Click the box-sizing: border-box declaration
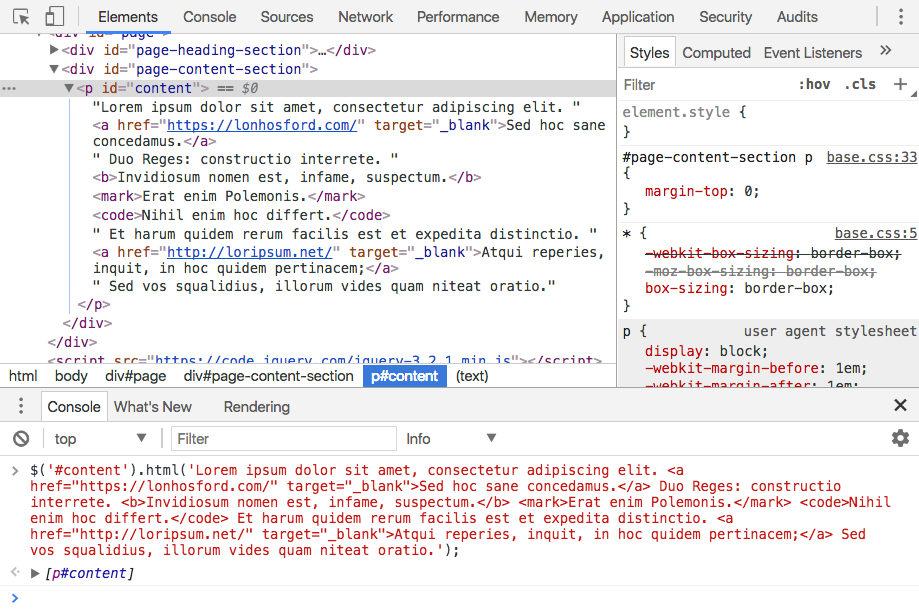The image size is (919, 610). tap(739, 288)
